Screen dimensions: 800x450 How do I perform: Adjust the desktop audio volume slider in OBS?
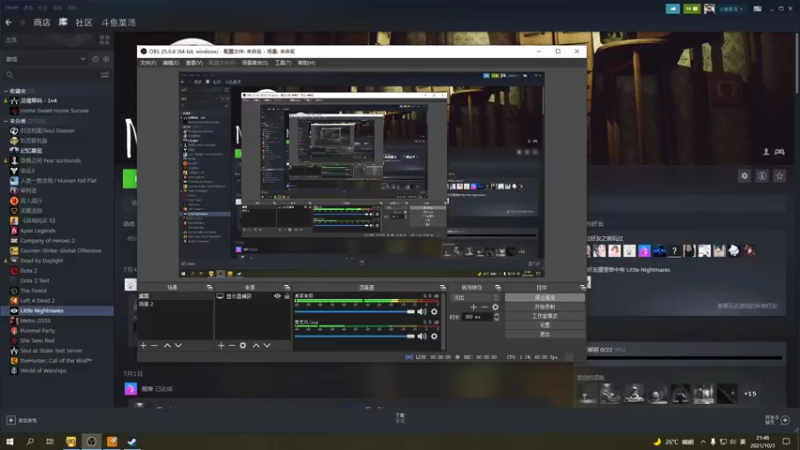tap(355, 311)
